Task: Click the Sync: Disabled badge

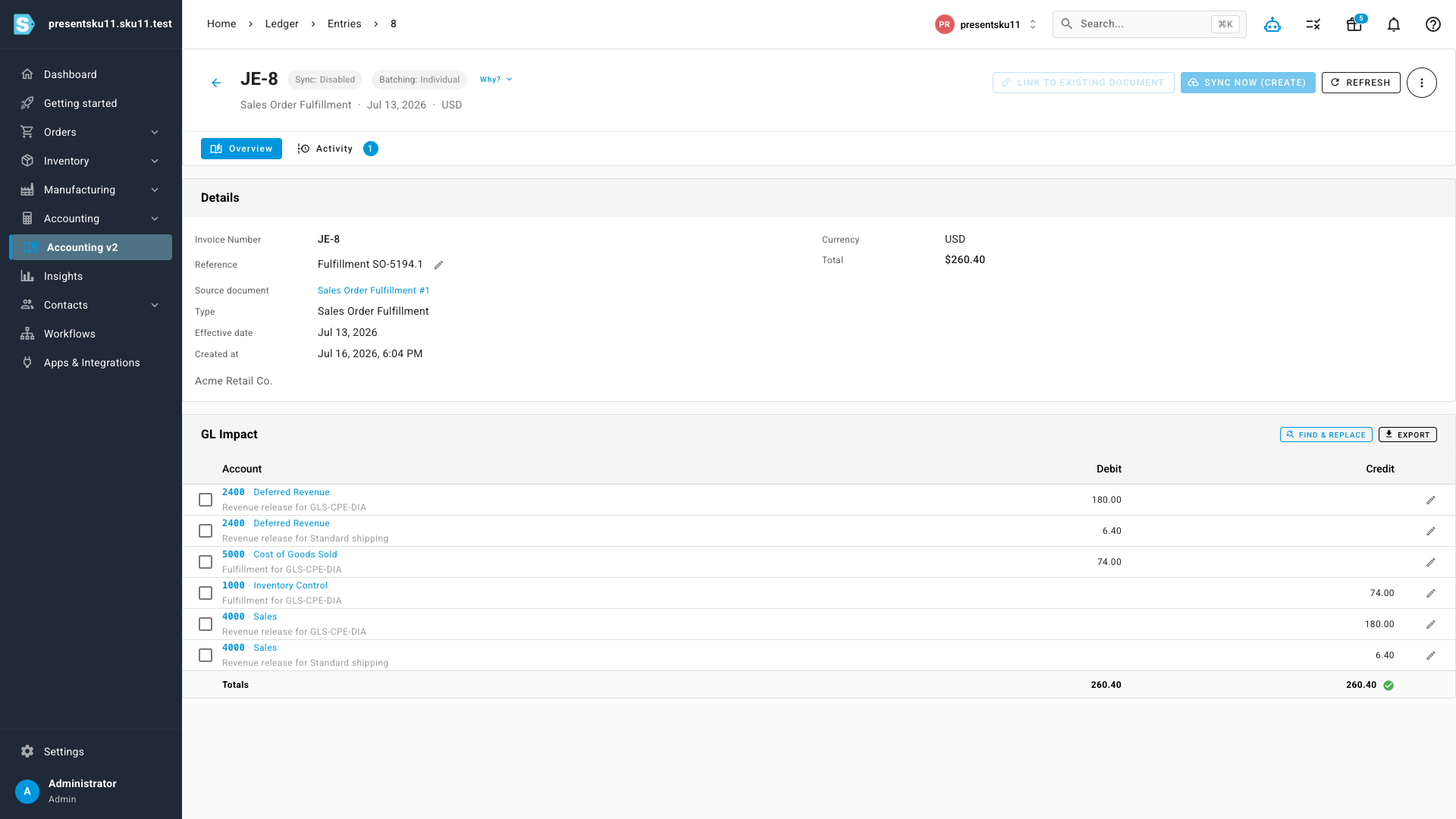Action: (x=325, y=80)
